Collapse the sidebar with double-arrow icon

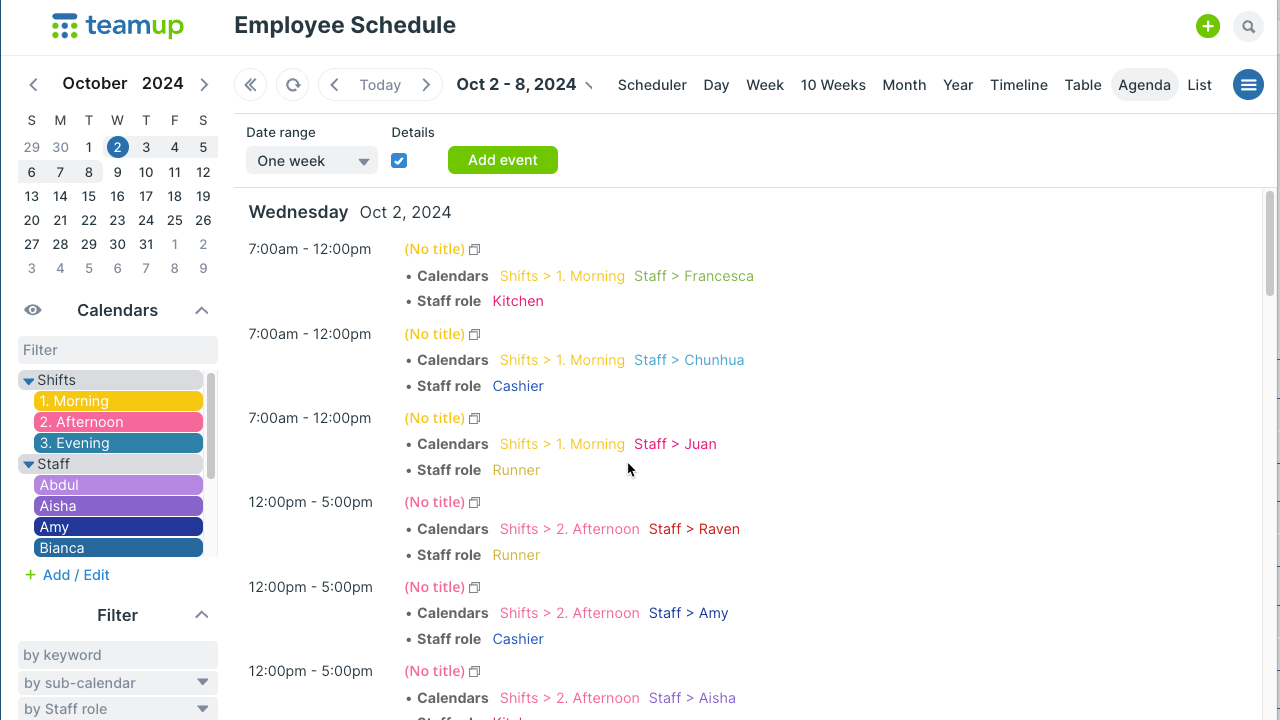[251, 85]
